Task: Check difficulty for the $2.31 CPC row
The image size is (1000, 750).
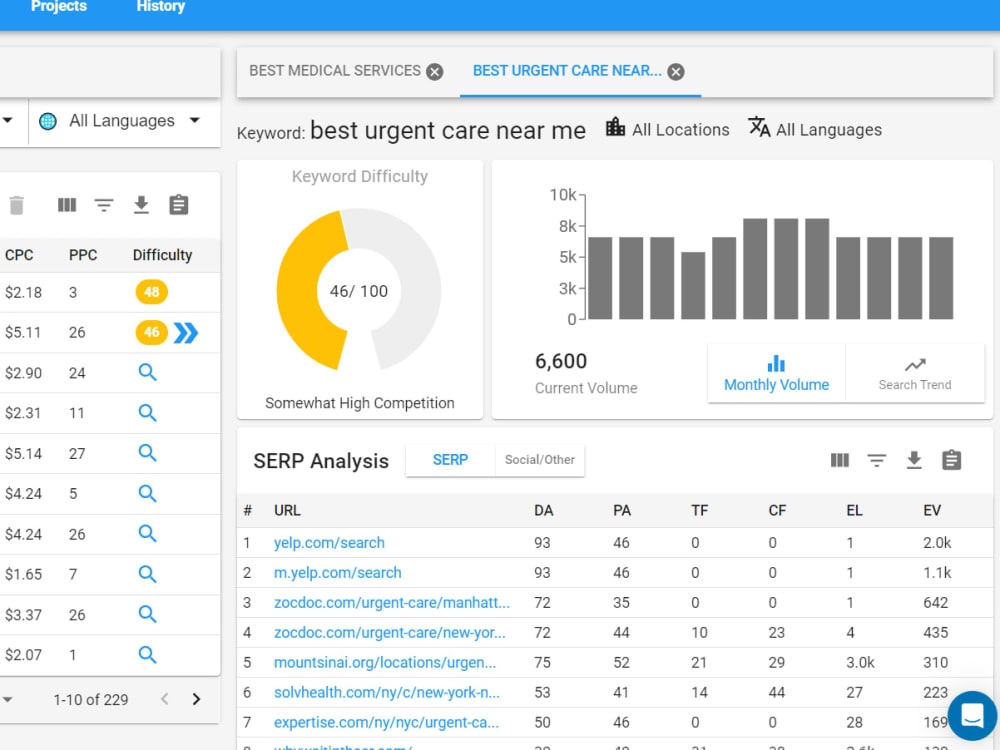Action: (x=147, y=413)
